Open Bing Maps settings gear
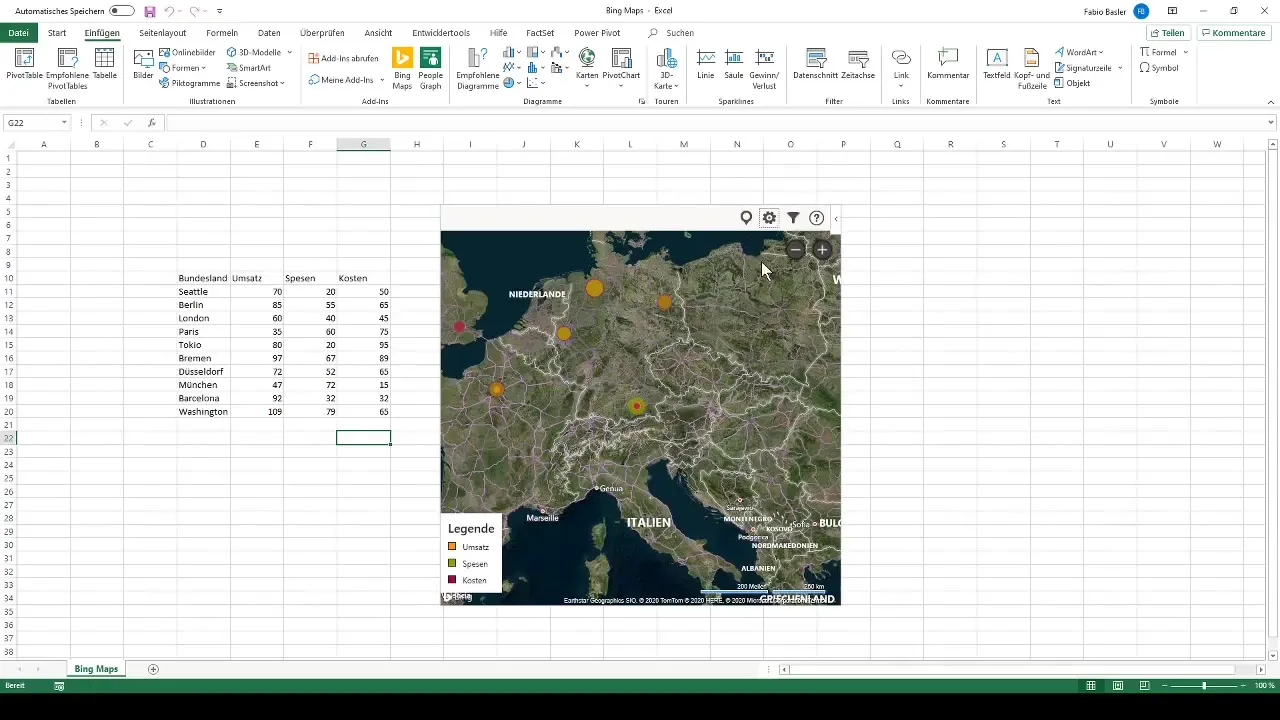 tap(769, 218)
